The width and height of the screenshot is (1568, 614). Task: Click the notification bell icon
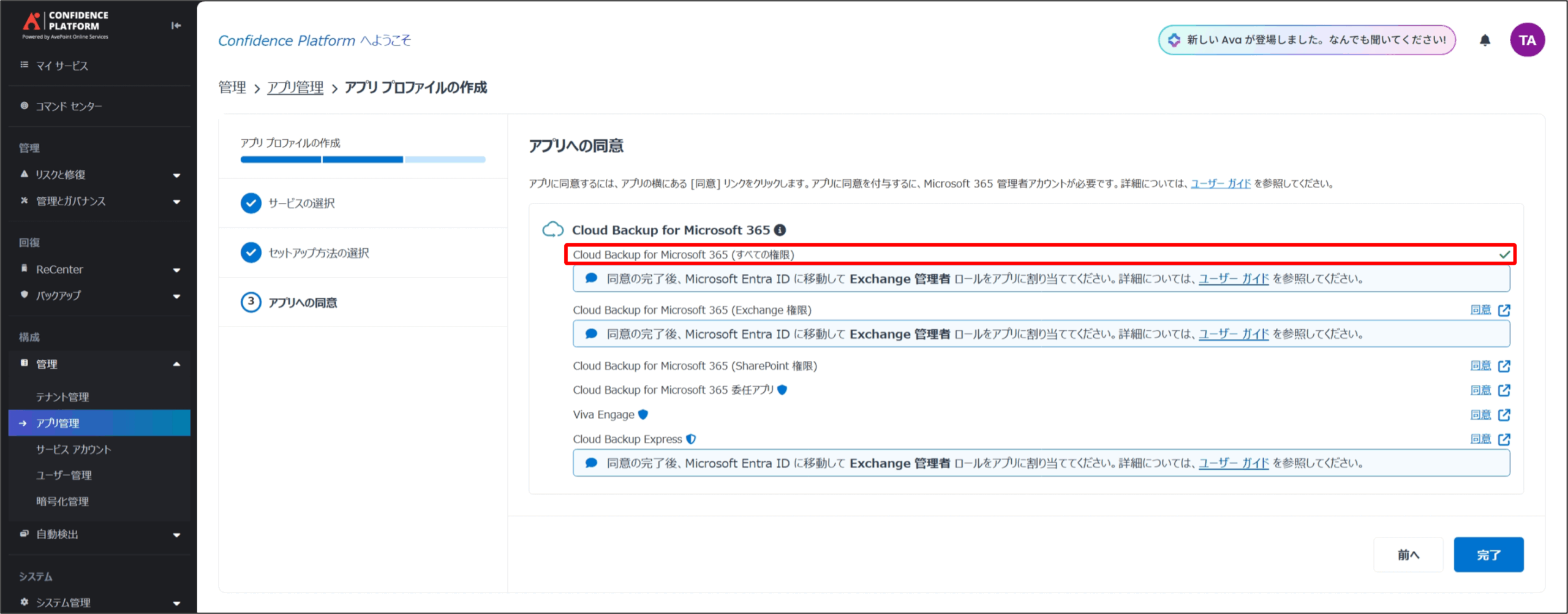(x=1485, y=40)
